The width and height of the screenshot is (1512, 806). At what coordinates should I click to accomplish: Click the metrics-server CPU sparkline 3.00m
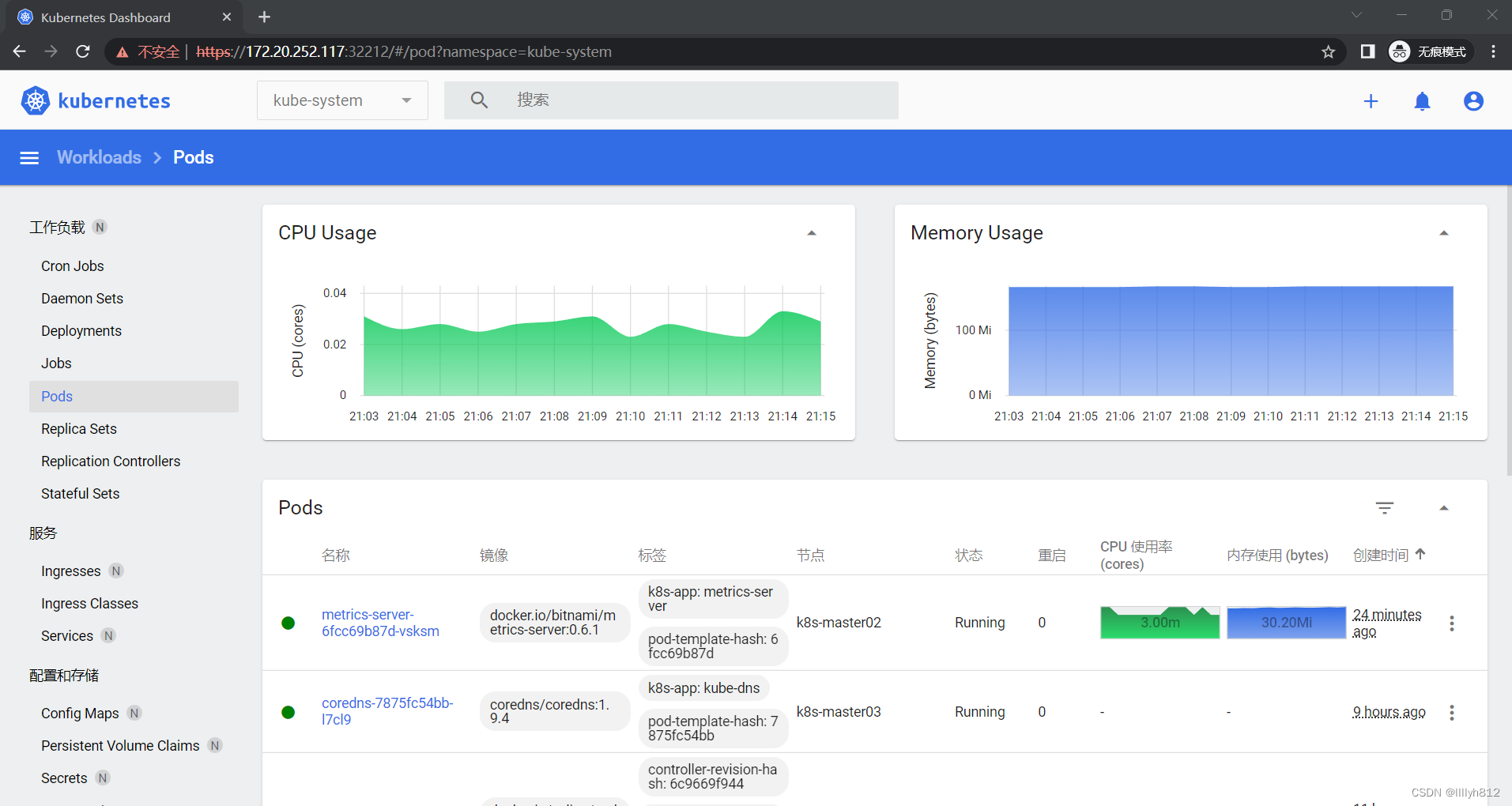1159,623
